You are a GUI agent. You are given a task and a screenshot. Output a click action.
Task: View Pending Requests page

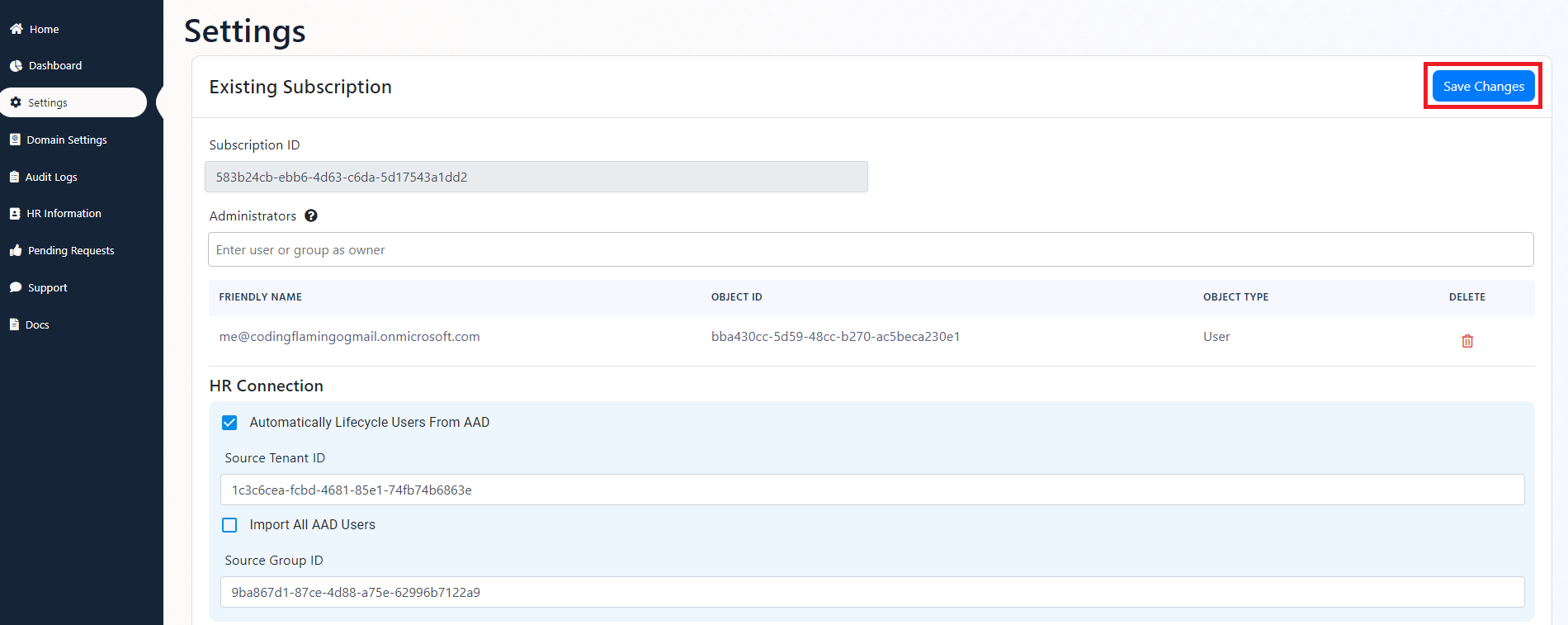tap(71, 250)
